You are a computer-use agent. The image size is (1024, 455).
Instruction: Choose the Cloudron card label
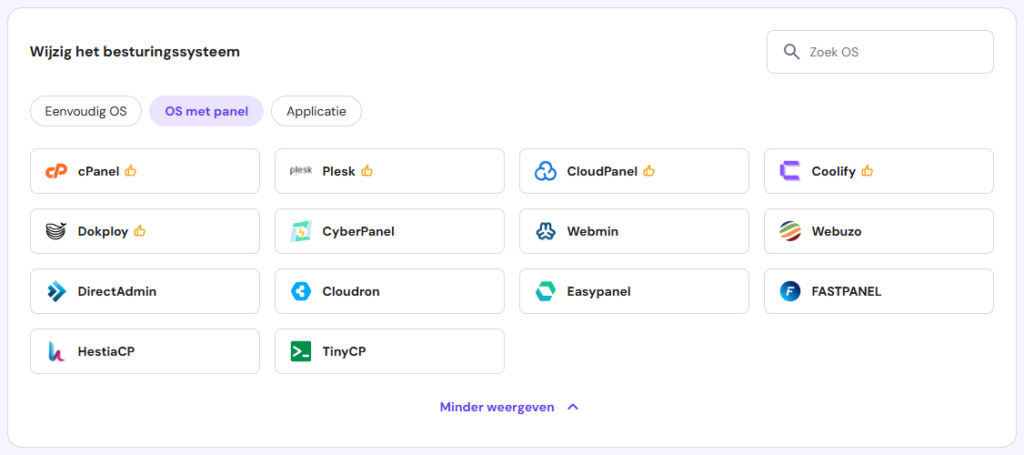tap(351, 292)
